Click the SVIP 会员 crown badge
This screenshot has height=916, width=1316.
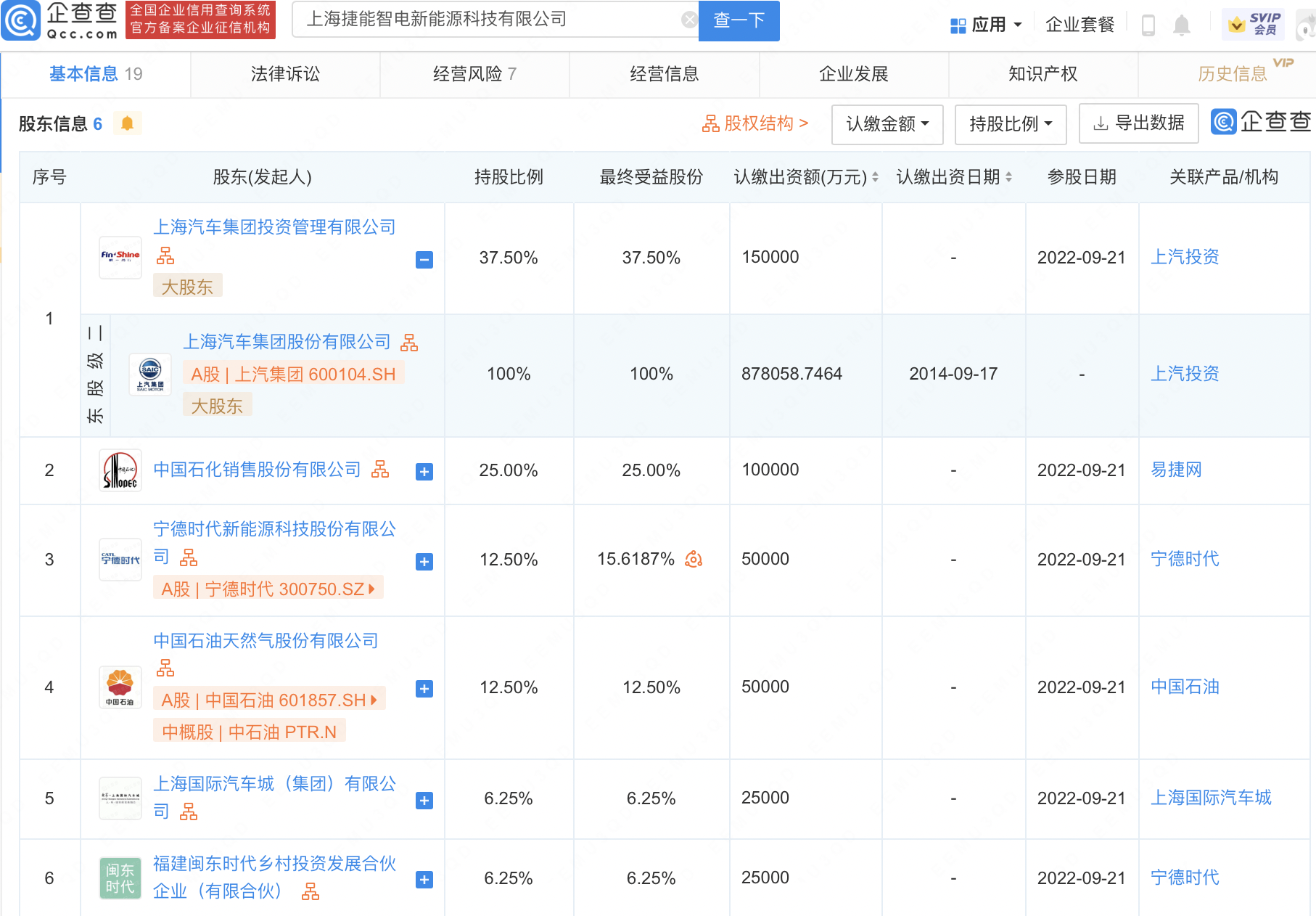point(1253,25)
